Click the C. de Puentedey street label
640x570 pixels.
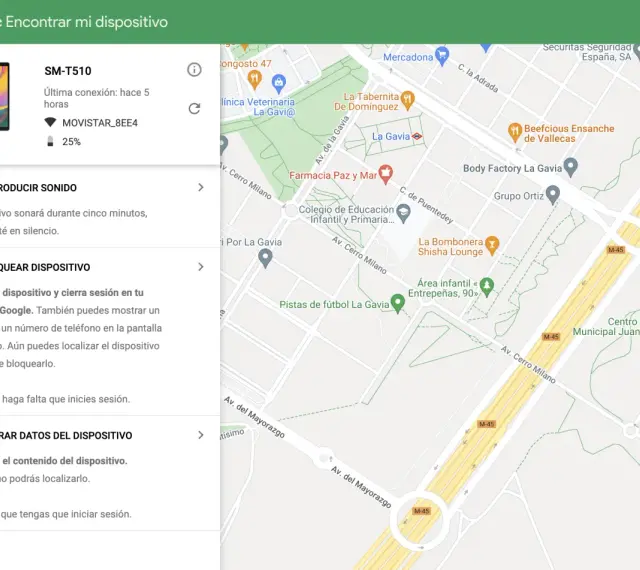pyautogui.click(x=426, y=205)
